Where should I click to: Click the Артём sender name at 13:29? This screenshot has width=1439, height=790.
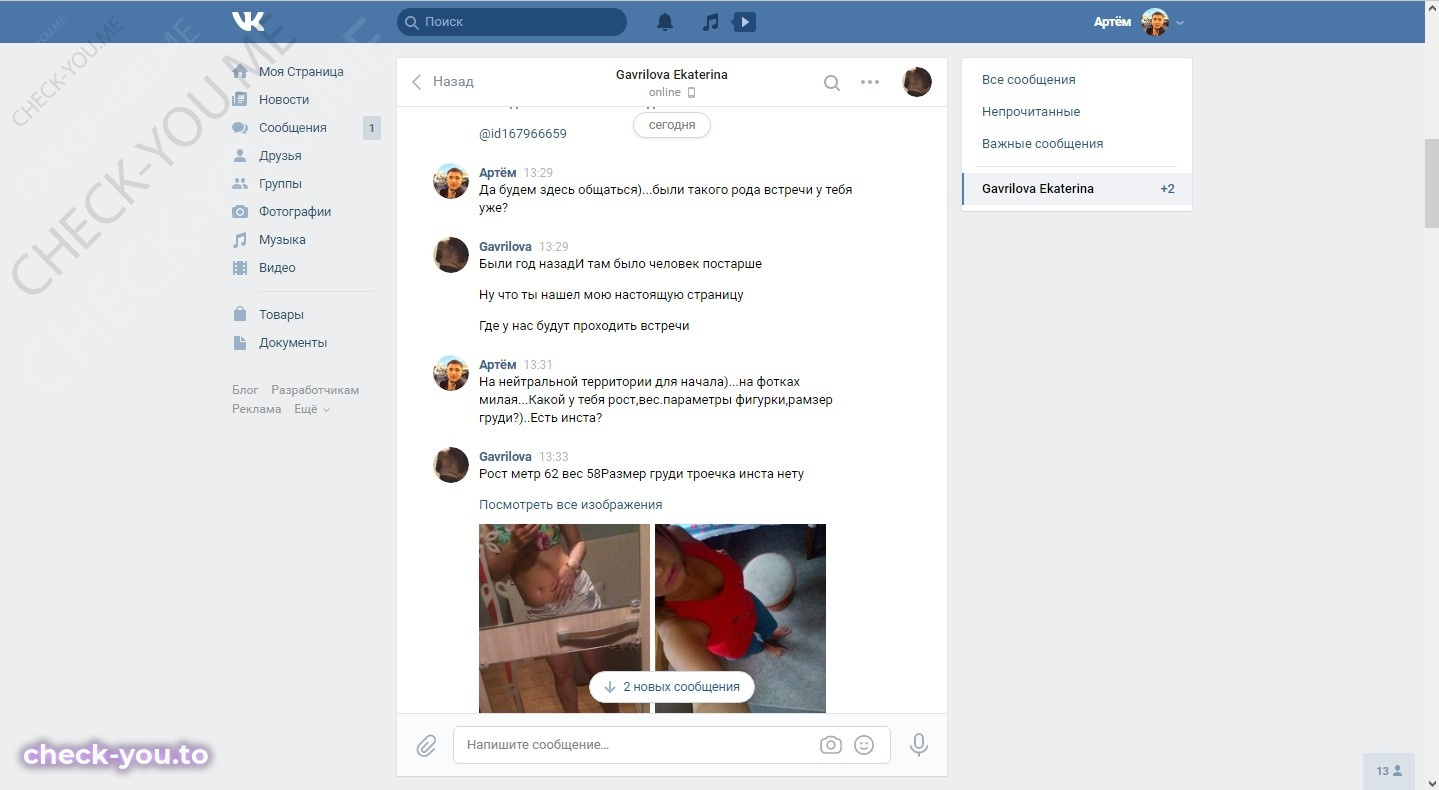coord(498,173)
